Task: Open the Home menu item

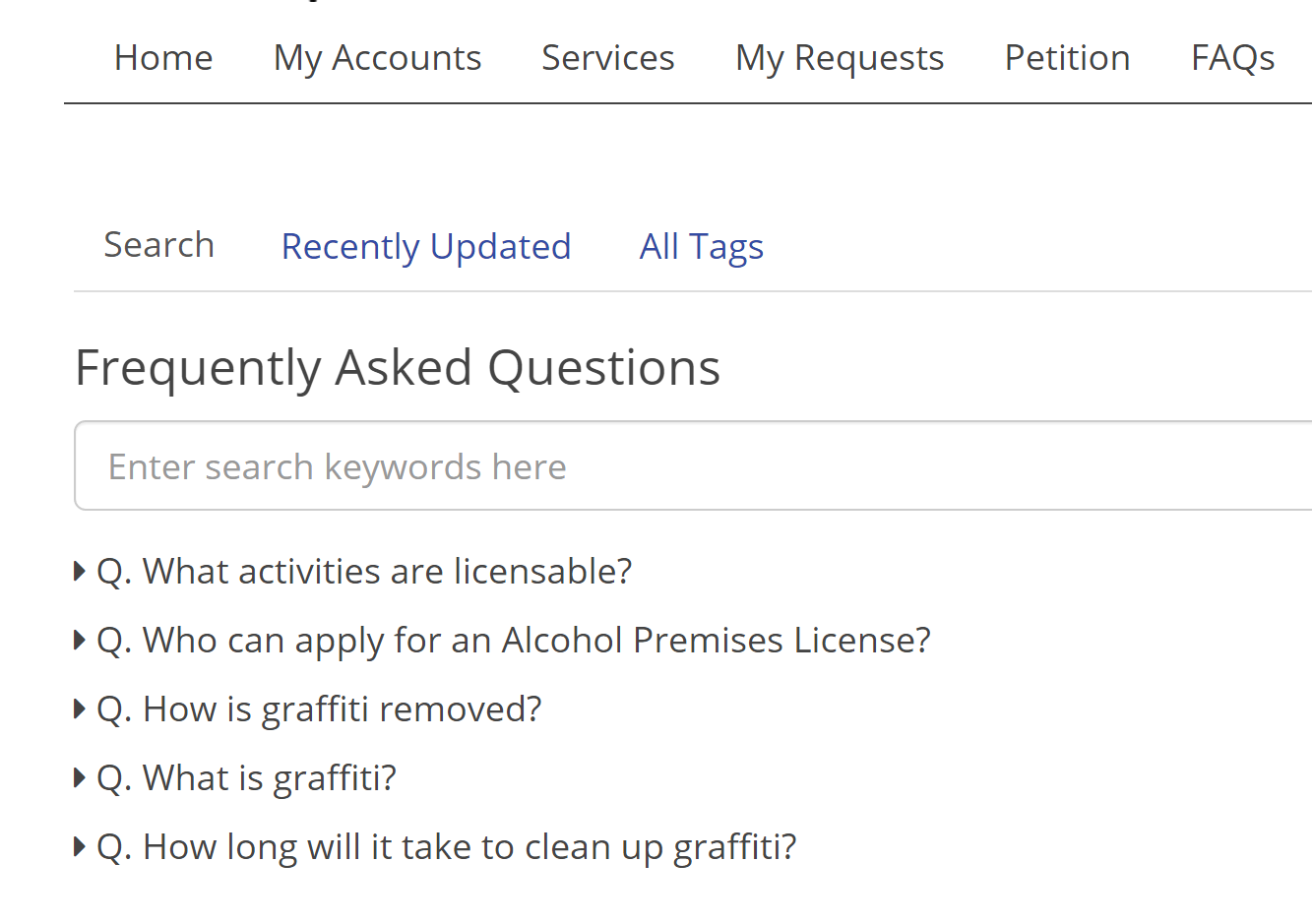Action: 163,58
